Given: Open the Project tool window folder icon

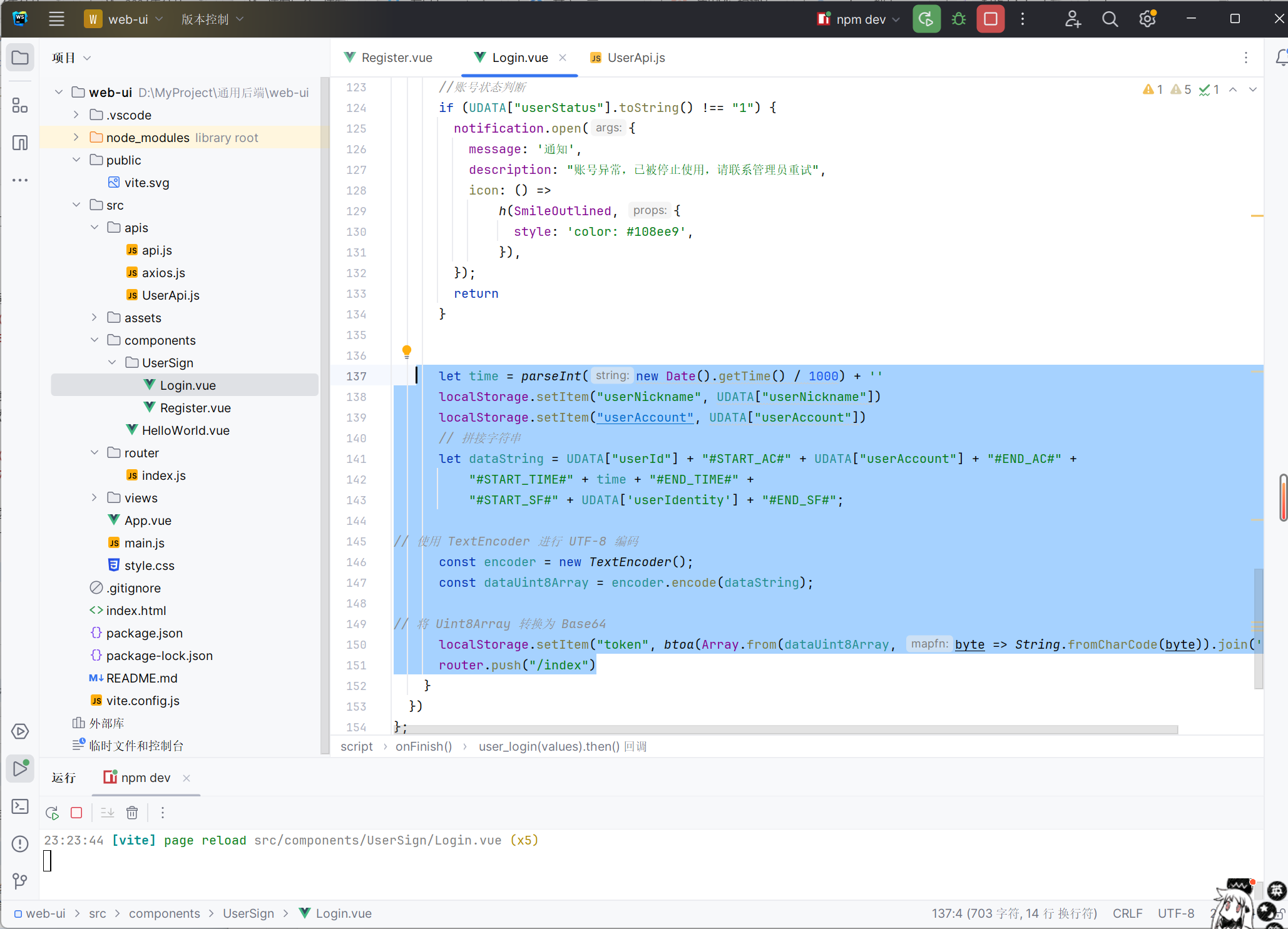Looking at the screenshot, I should (20, 58).
